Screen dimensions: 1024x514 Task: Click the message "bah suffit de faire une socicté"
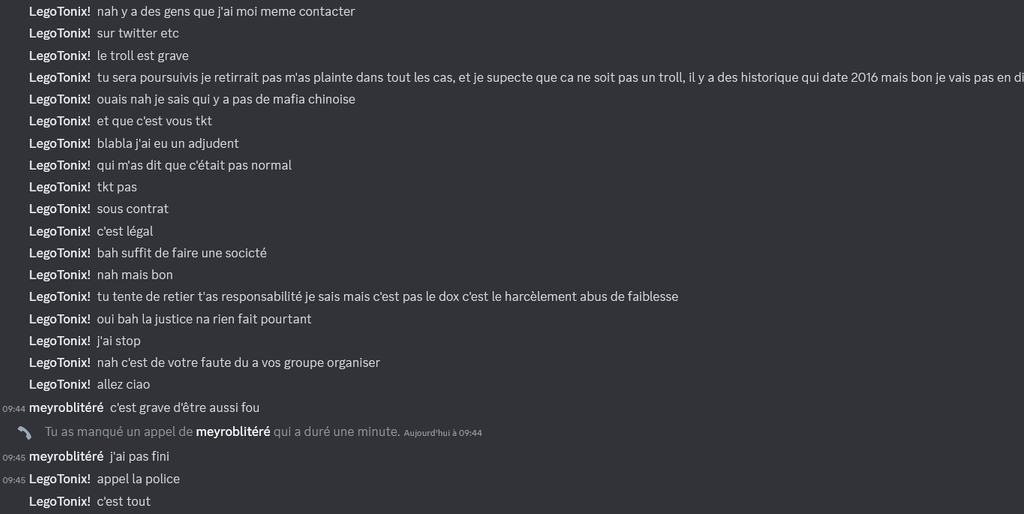pos(181,253)
